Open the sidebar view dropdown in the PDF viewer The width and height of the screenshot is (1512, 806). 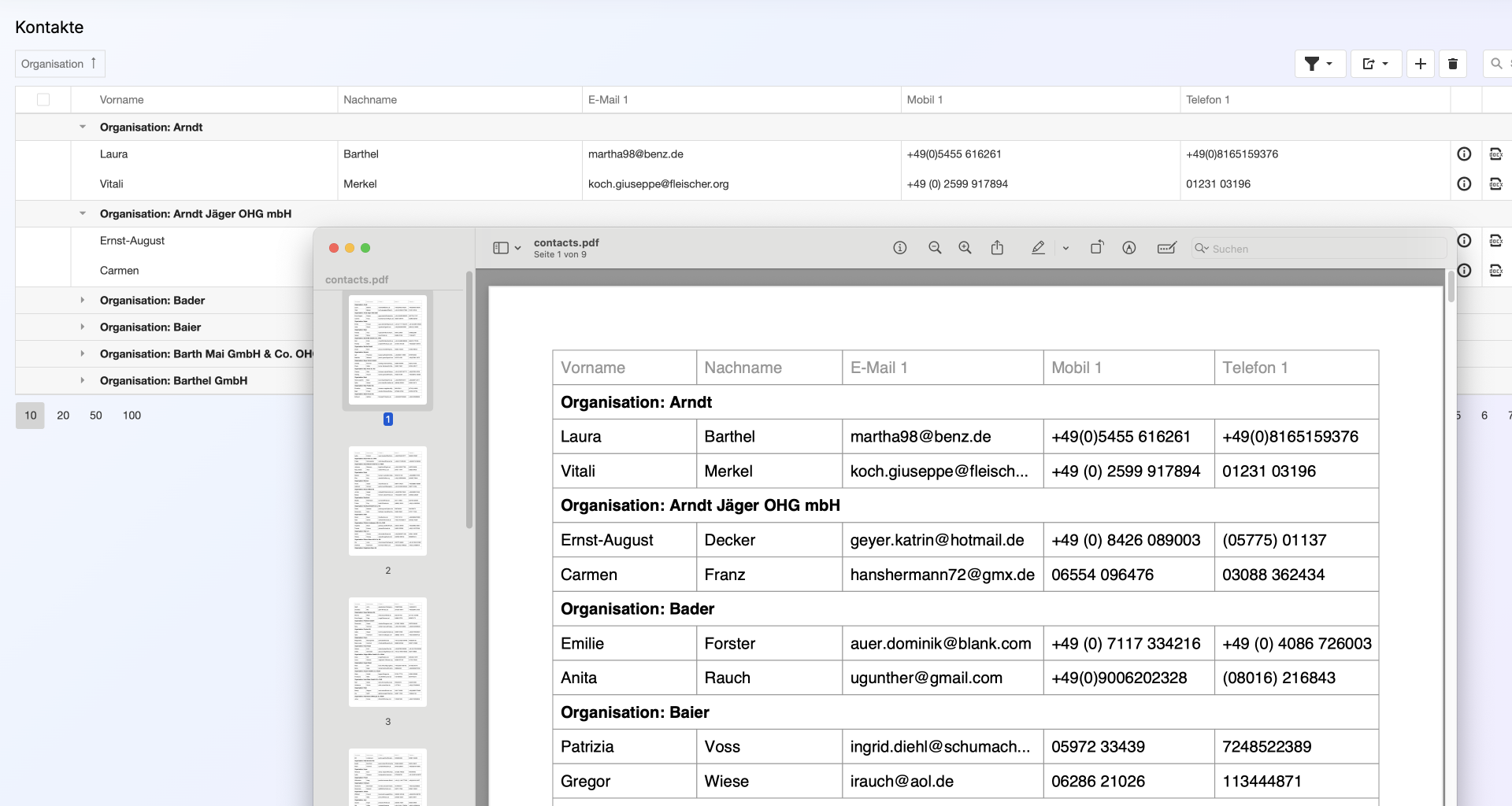tap(506, 248)
